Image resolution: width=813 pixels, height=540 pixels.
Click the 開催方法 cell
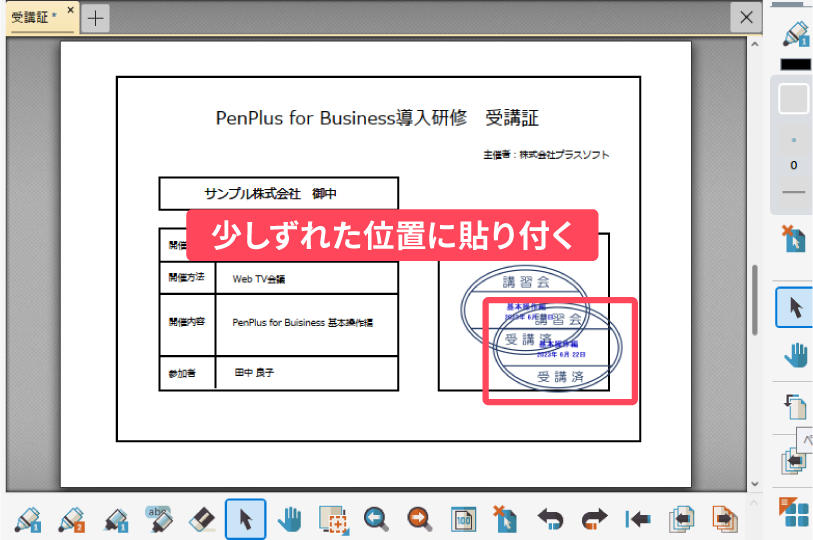tap(187, 278)
